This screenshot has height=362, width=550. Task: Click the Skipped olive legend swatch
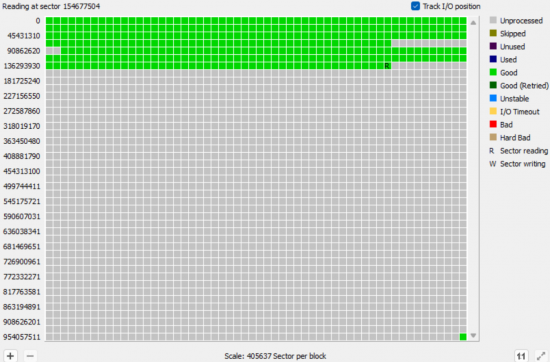tap(493, 33)
